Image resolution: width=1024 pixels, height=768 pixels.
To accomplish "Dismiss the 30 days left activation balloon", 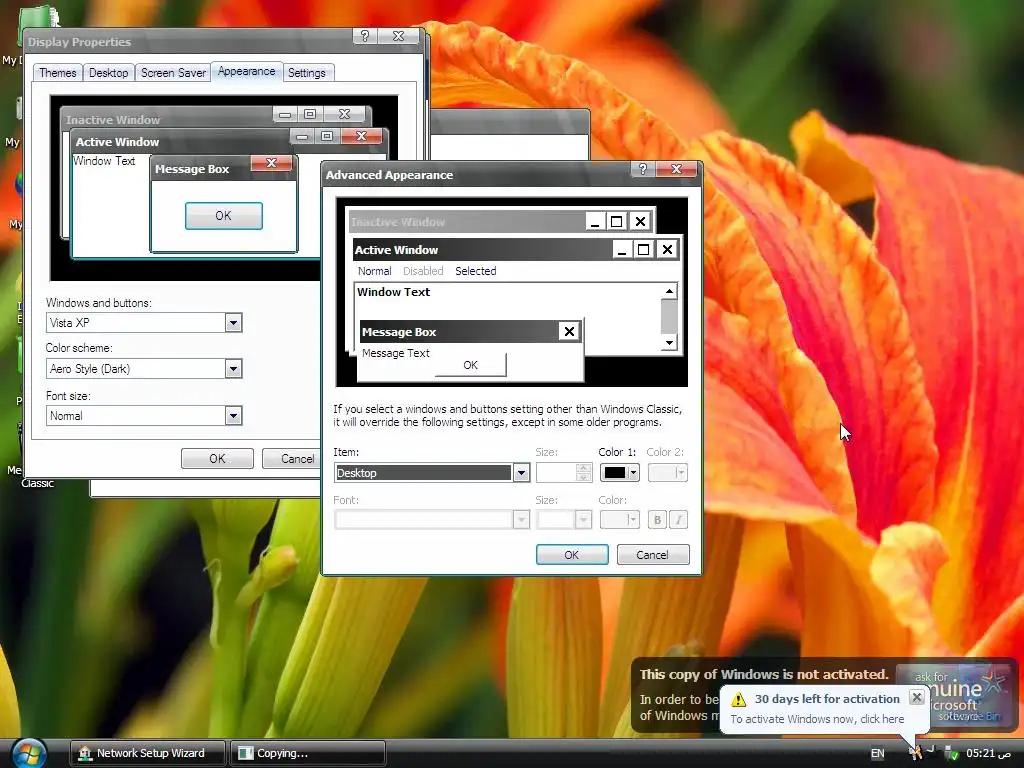I will [917, 697].
